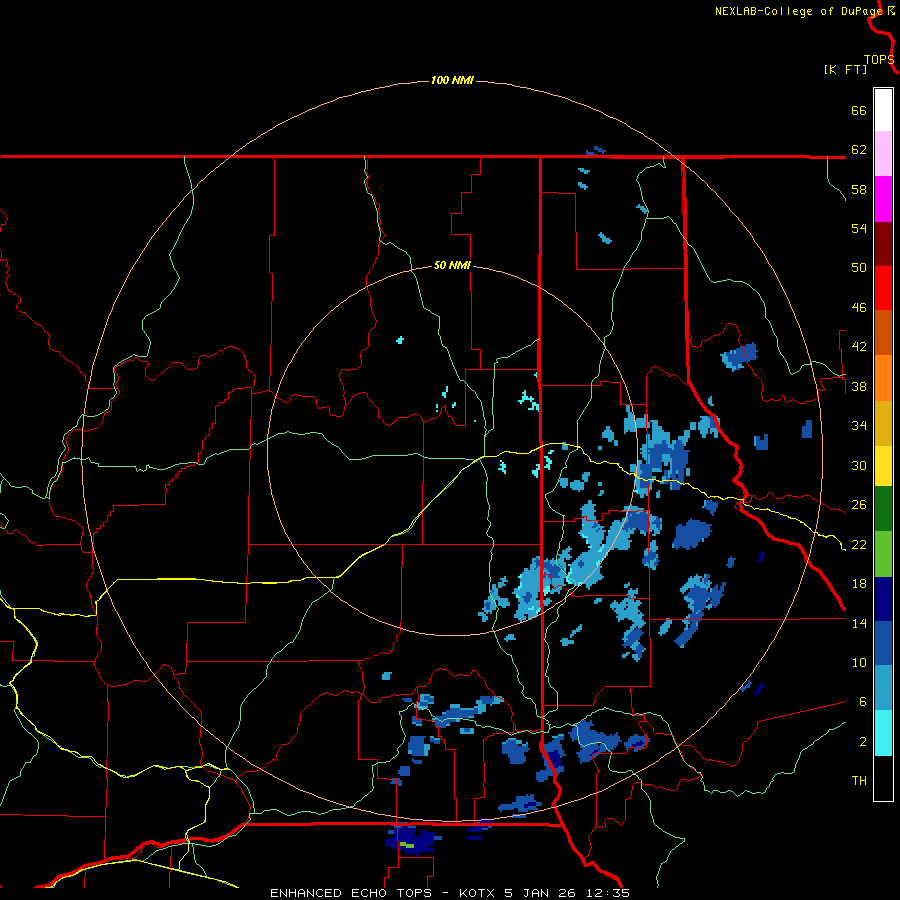This screenshot has height=900, width=900.
Task: Click the 100 NMI range ring label
Action: point(452,80)
